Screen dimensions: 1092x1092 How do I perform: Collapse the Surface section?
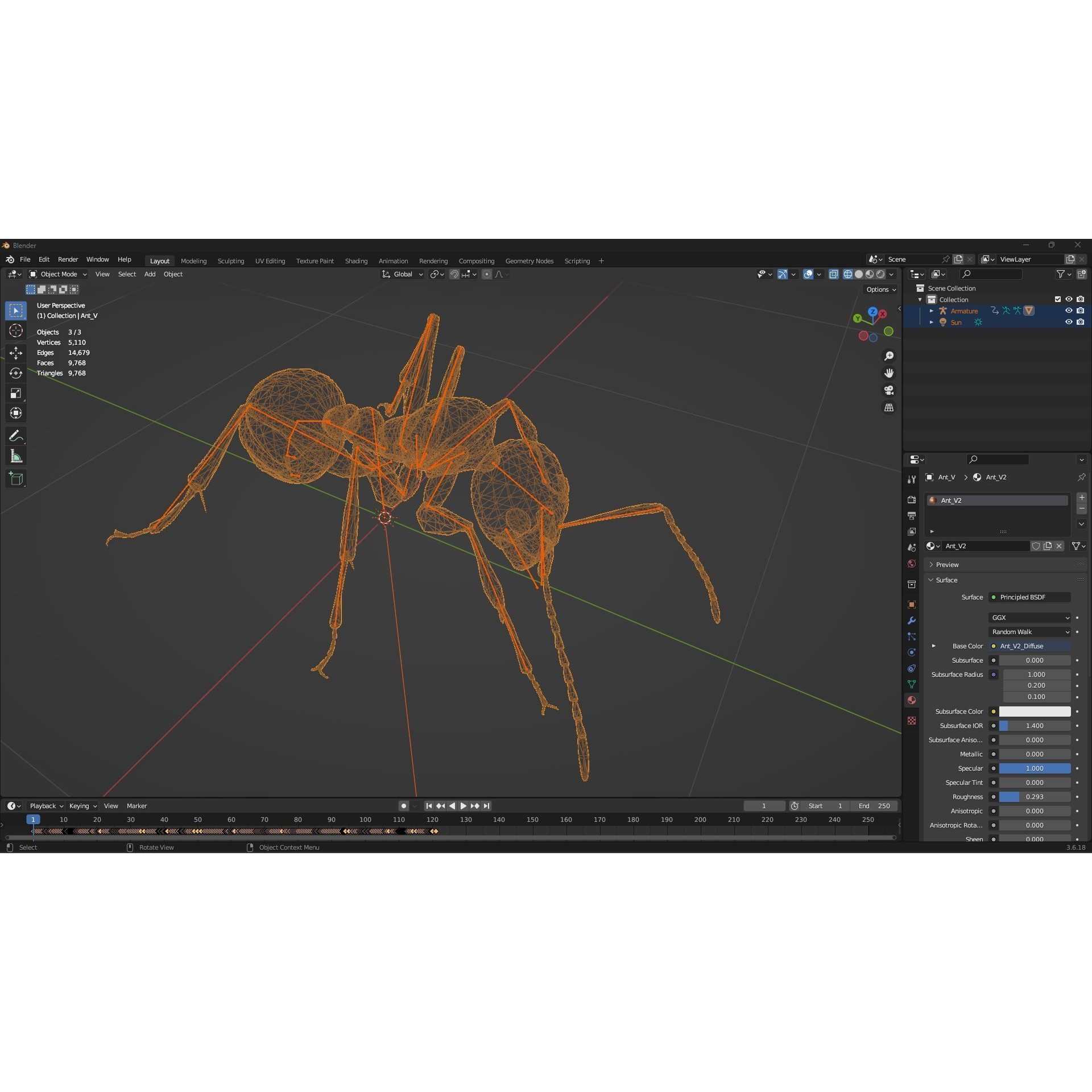point(931,580)
